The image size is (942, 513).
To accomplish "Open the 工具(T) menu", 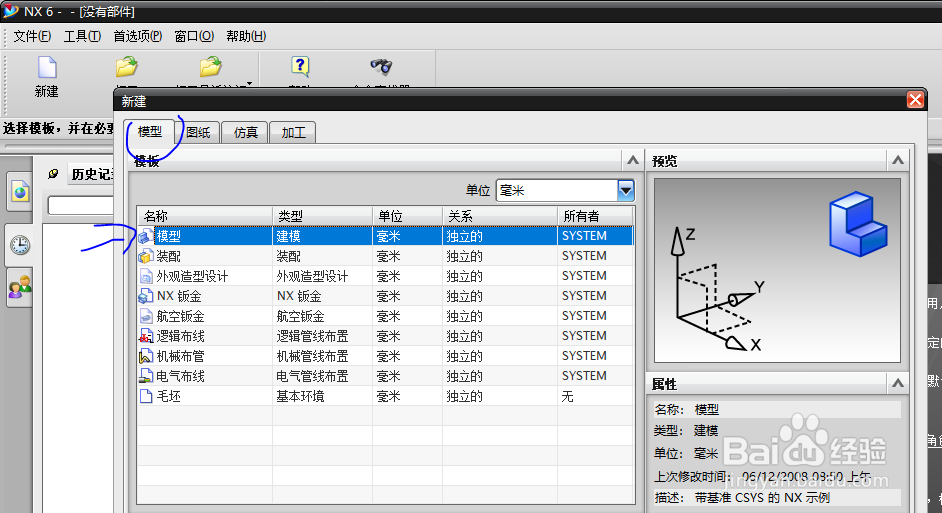I will point(82,36).
